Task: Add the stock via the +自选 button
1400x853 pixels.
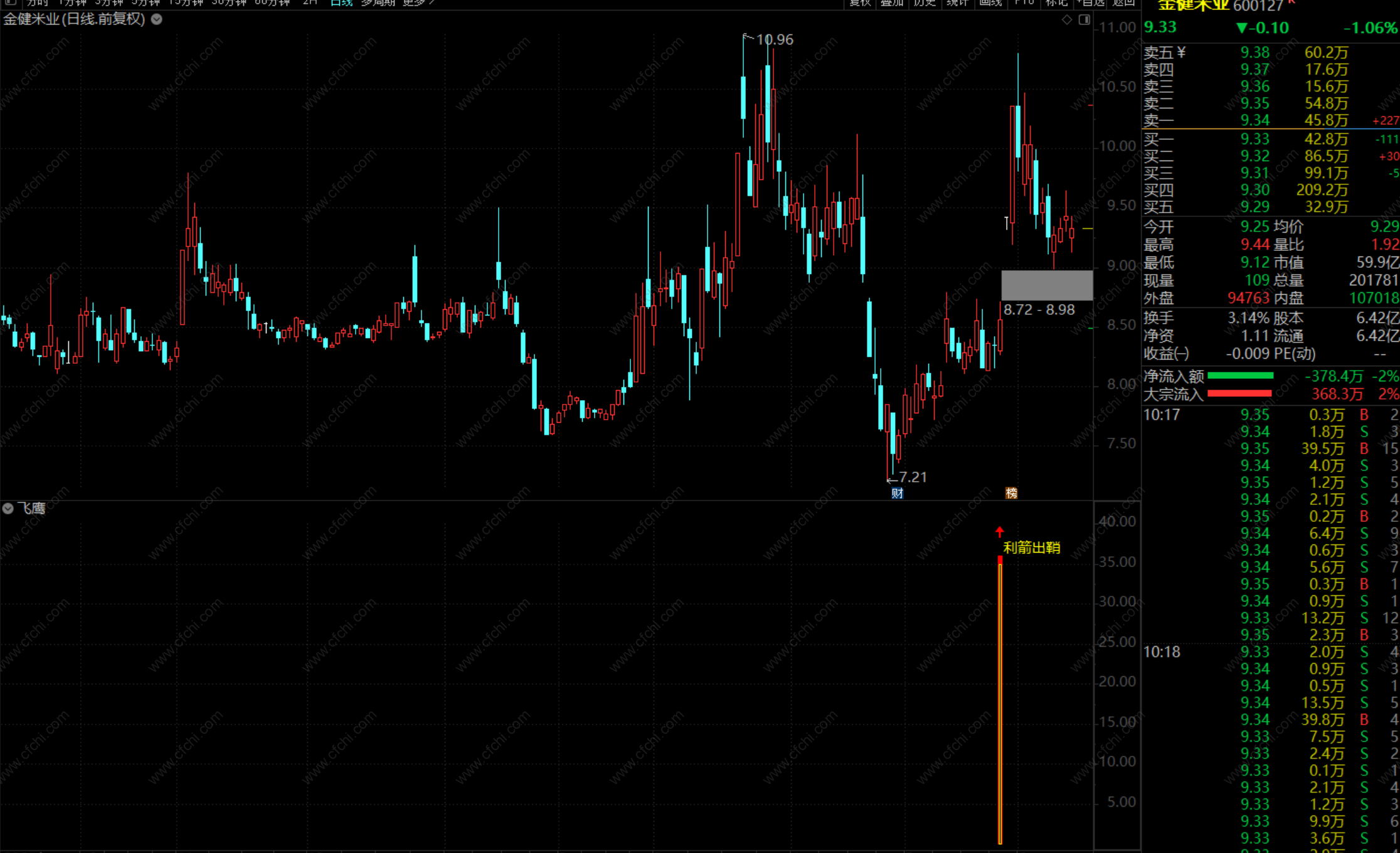Action: coord(1090,3)
